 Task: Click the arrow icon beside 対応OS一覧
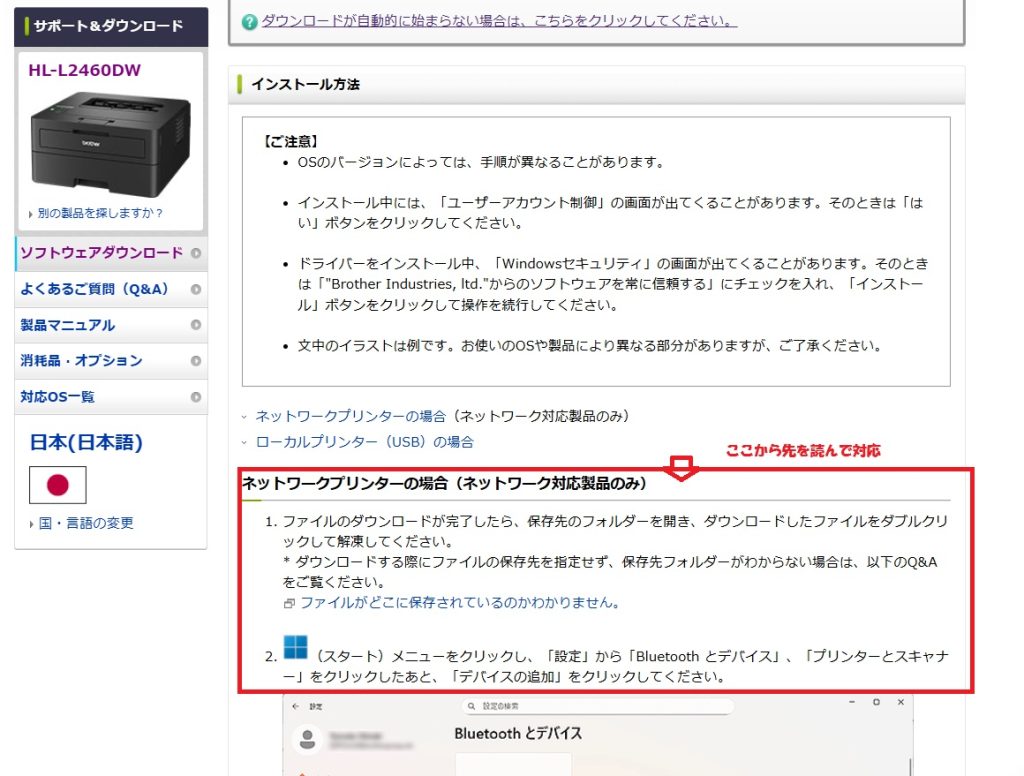(x=196, y=397)
